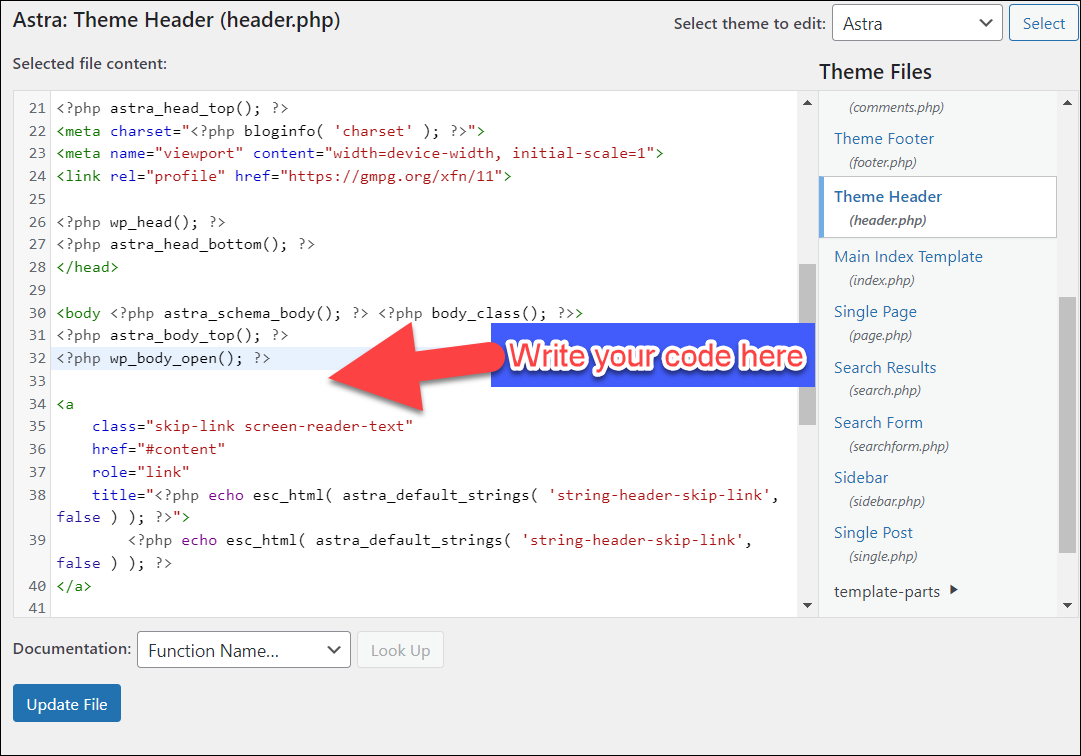Open the Single Page file
This screenshot has width=1081, height=756.
coord(875,311)
